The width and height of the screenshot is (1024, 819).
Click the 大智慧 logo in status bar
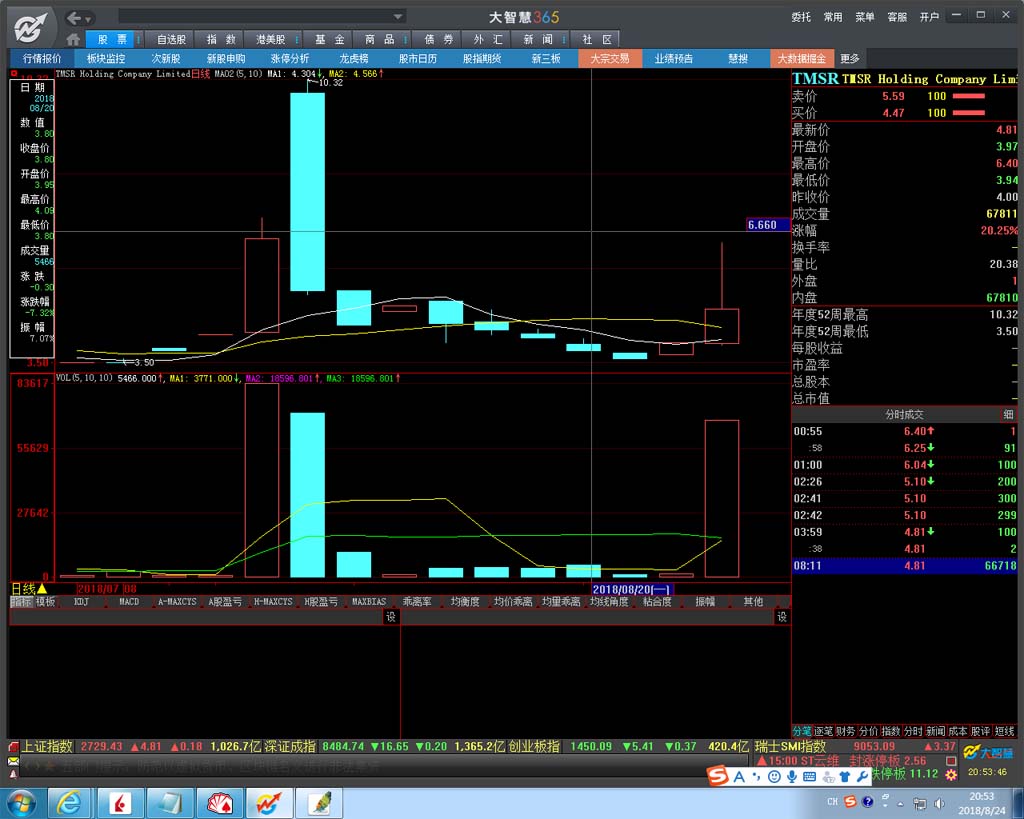989,753
